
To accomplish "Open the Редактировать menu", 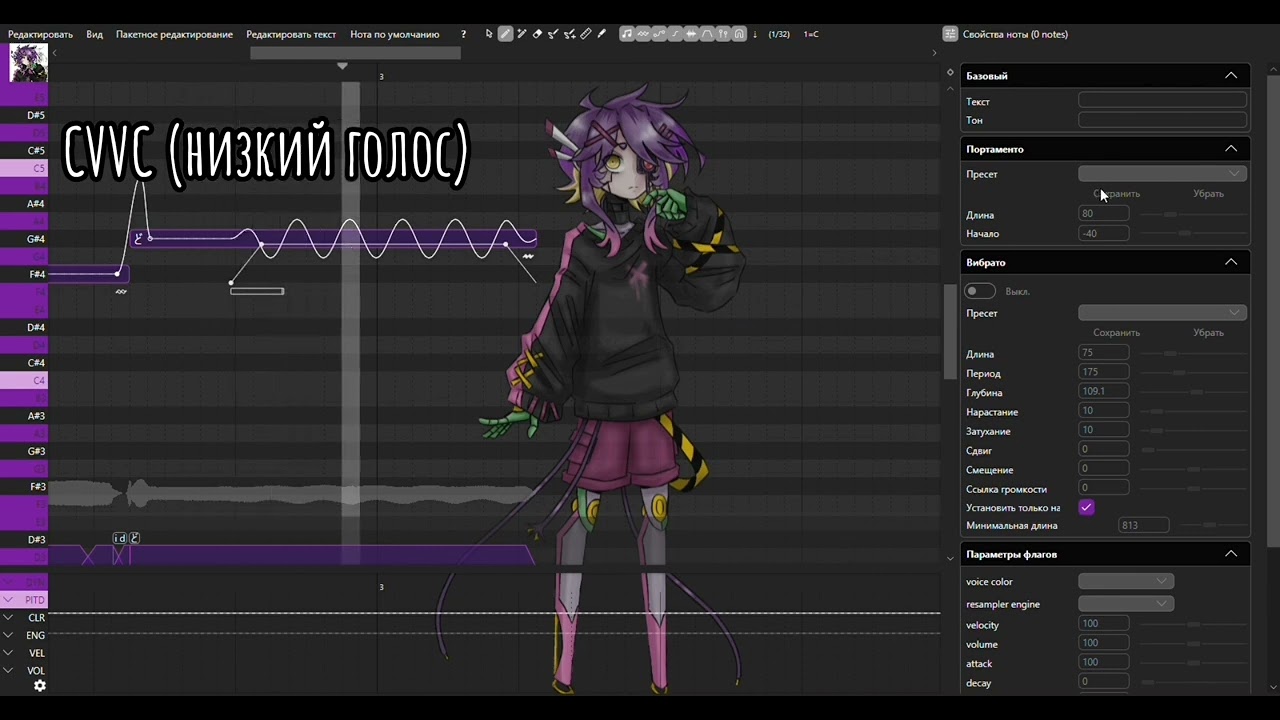I will tap(40, 34).
